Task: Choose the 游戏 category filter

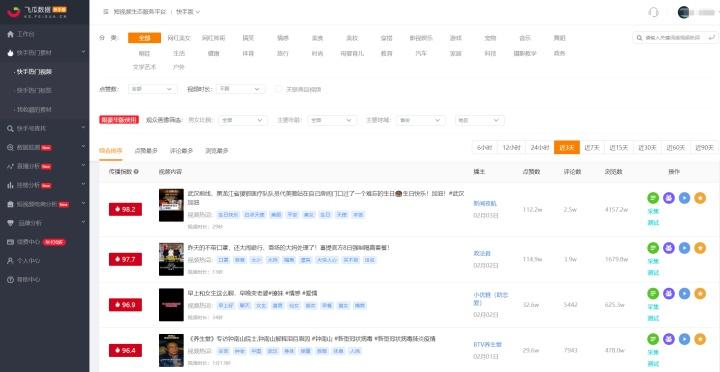Action: [456, 38]
